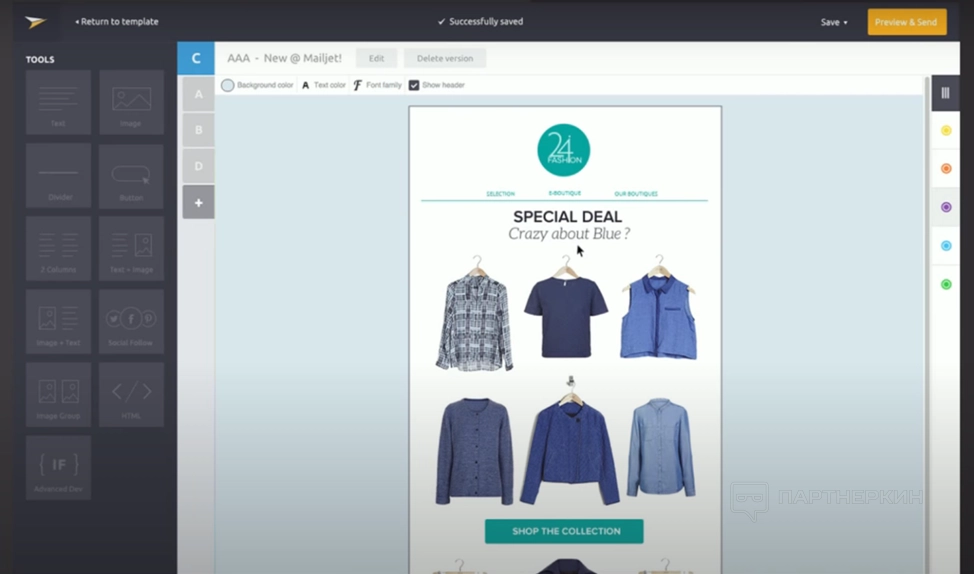Click the Delete version button
Image resolution: width=974 pixels, height=574 pixels.
click(445, 58)
